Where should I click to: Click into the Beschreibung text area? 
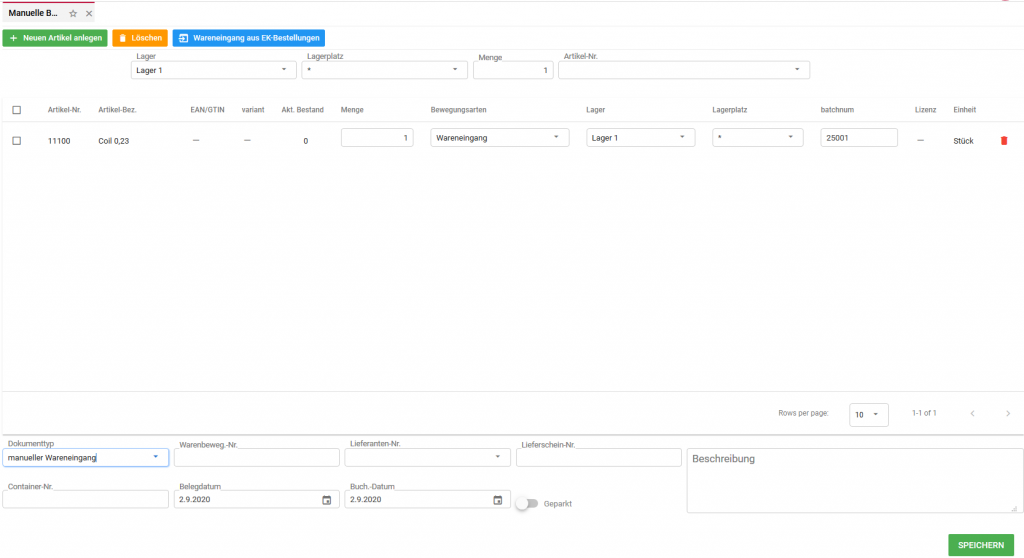(853, 481)
